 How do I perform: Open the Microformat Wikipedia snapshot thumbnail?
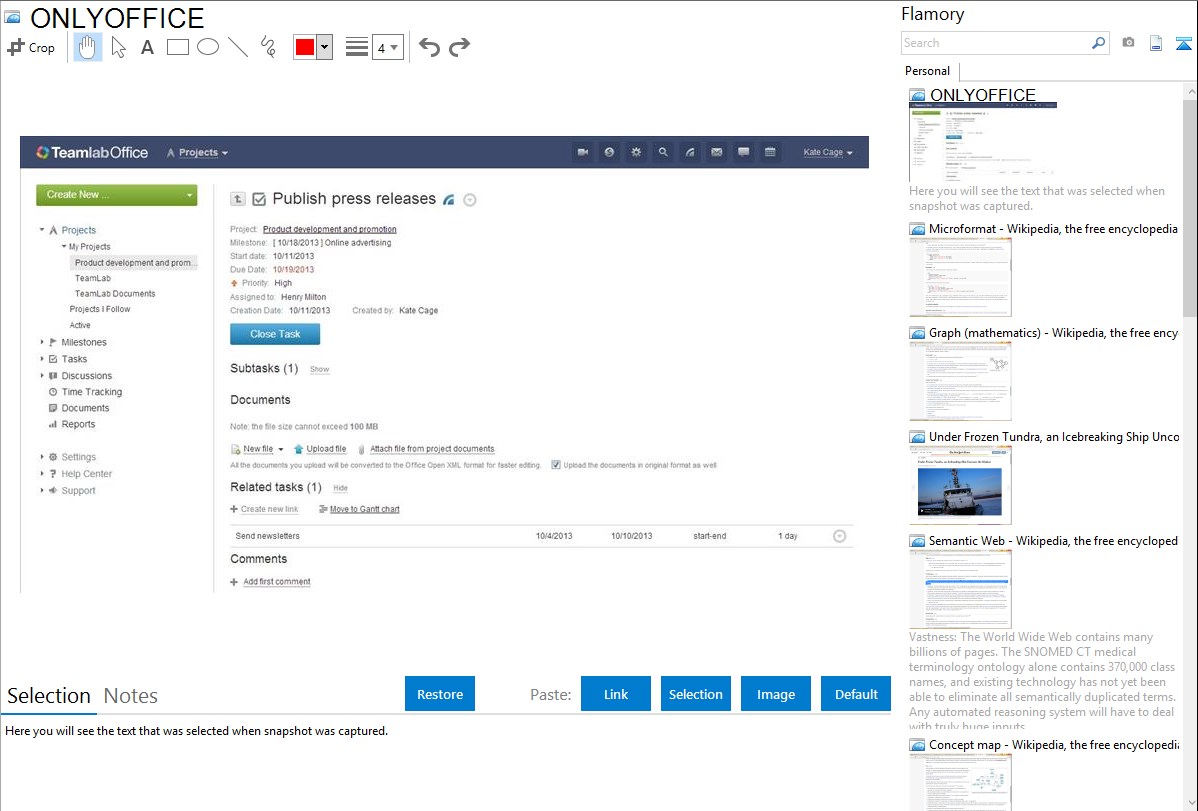[960, 277]
